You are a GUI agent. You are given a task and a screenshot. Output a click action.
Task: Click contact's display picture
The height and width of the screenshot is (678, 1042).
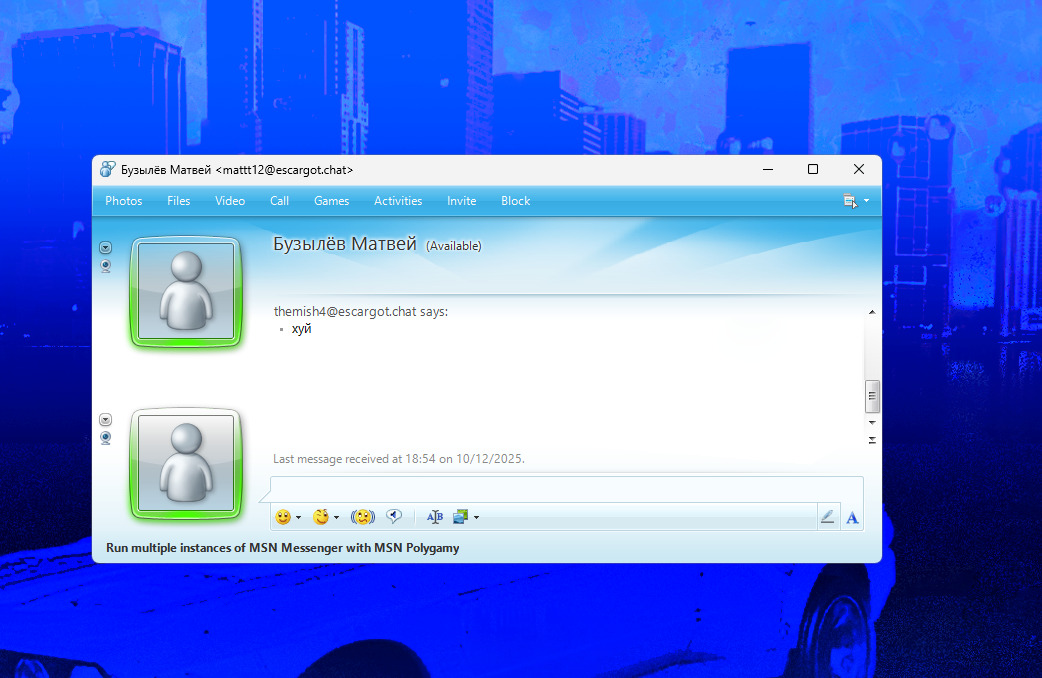point(186,291)
